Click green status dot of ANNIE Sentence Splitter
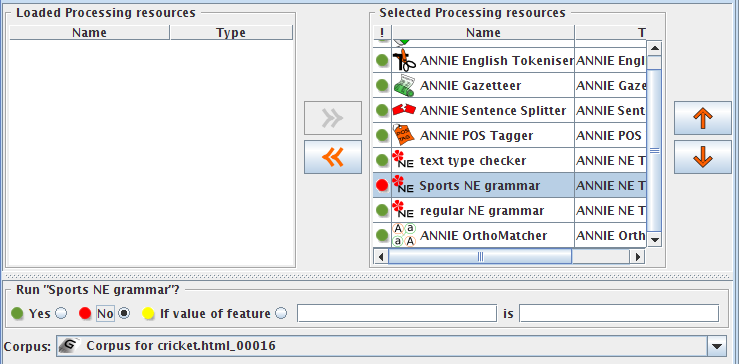740x364 pixels. (x=382, y=110)
